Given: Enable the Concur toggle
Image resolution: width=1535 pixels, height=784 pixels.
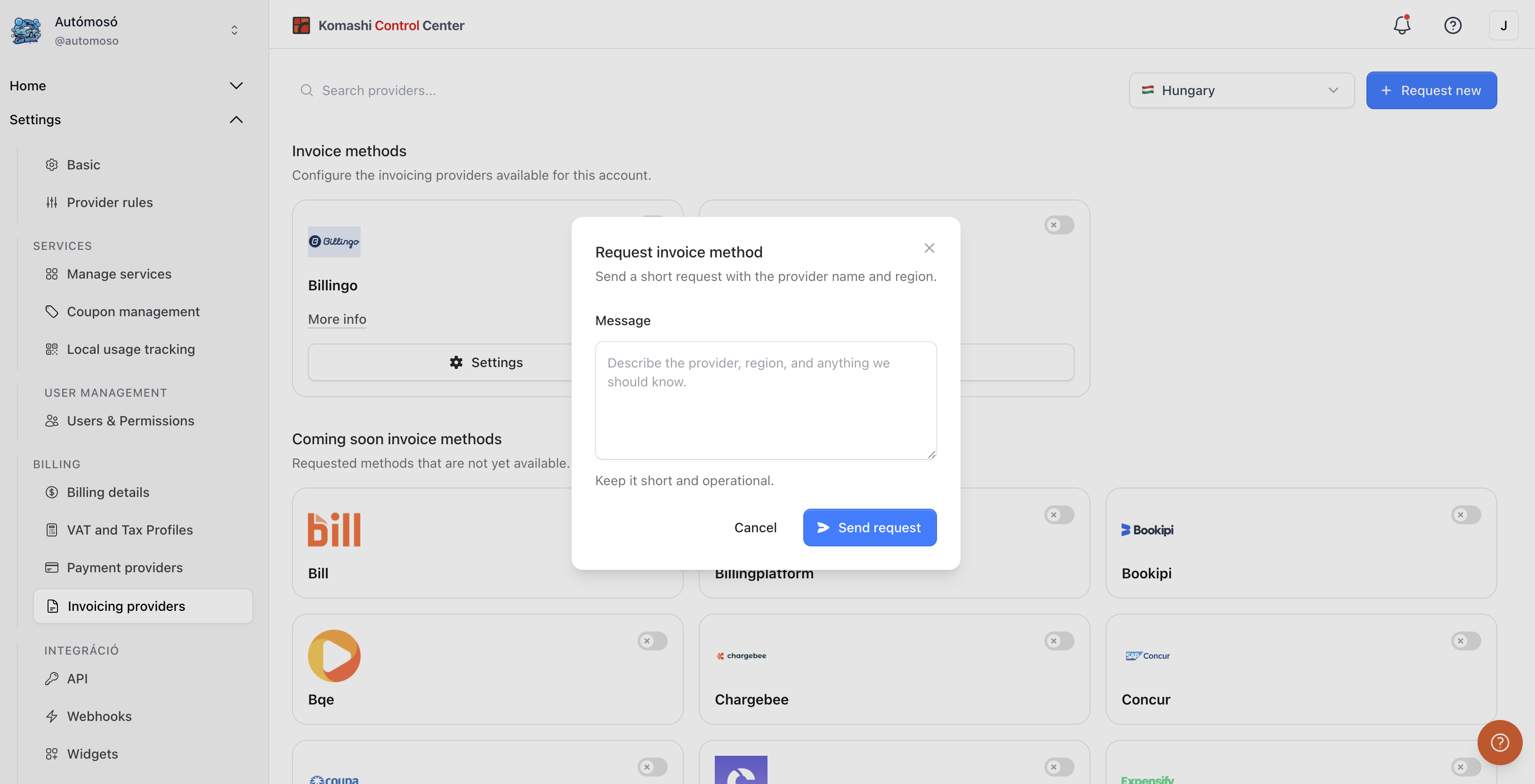Looking at the screenshot, I should pos(1466,641).
